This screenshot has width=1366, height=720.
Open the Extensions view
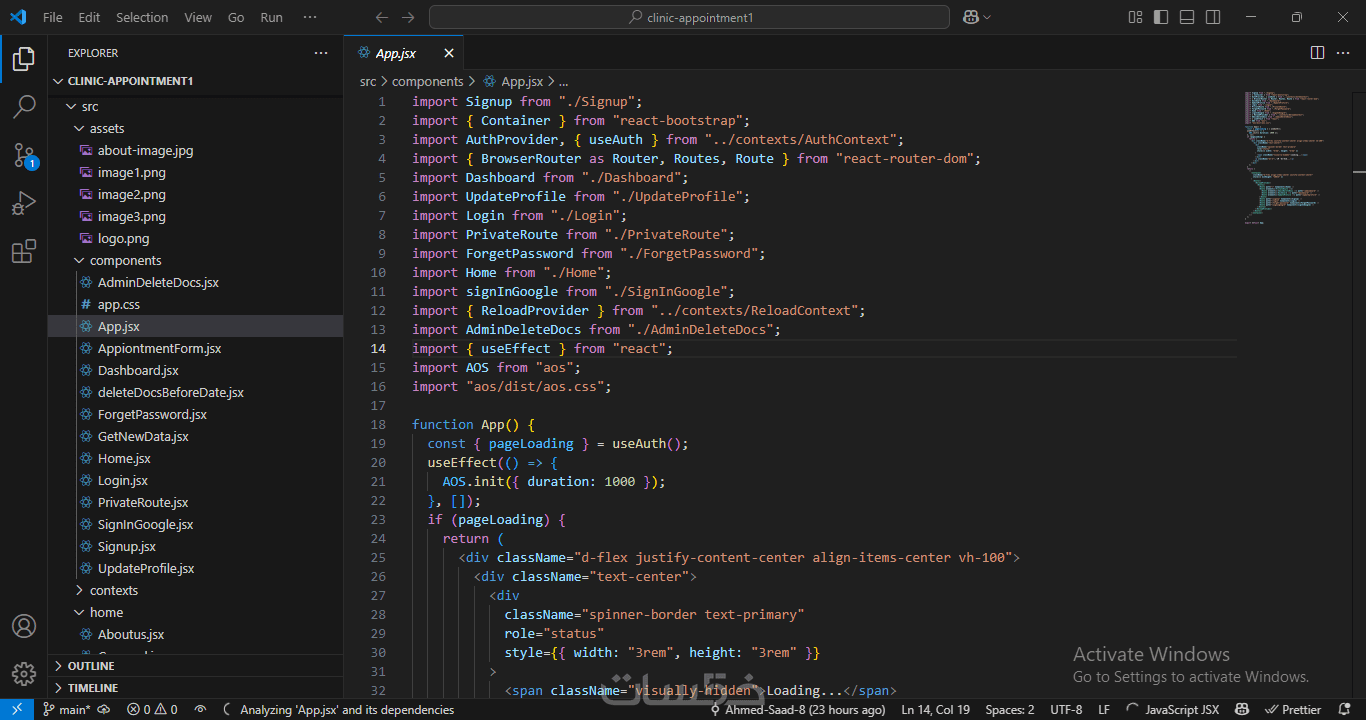pos(24,252)
